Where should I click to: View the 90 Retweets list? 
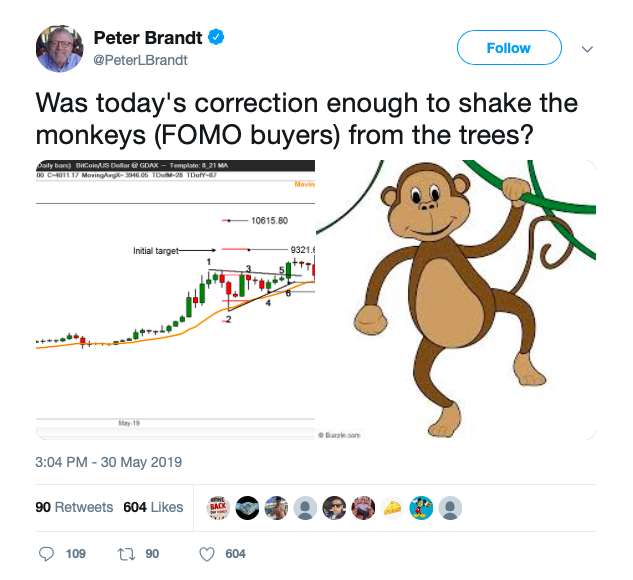point(74,507)
